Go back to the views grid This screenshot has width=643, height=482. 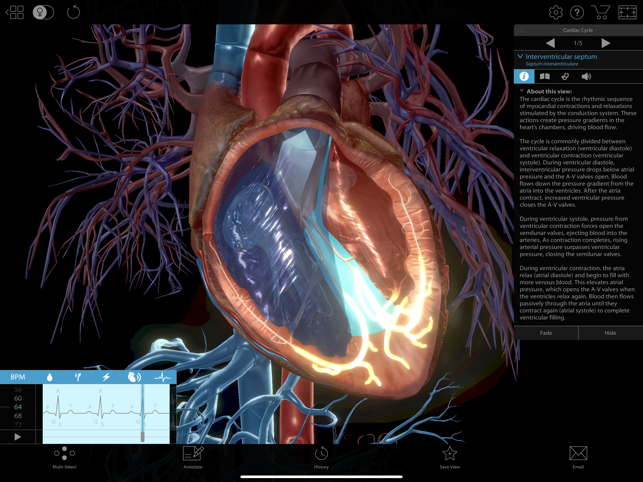click(15, 13)
